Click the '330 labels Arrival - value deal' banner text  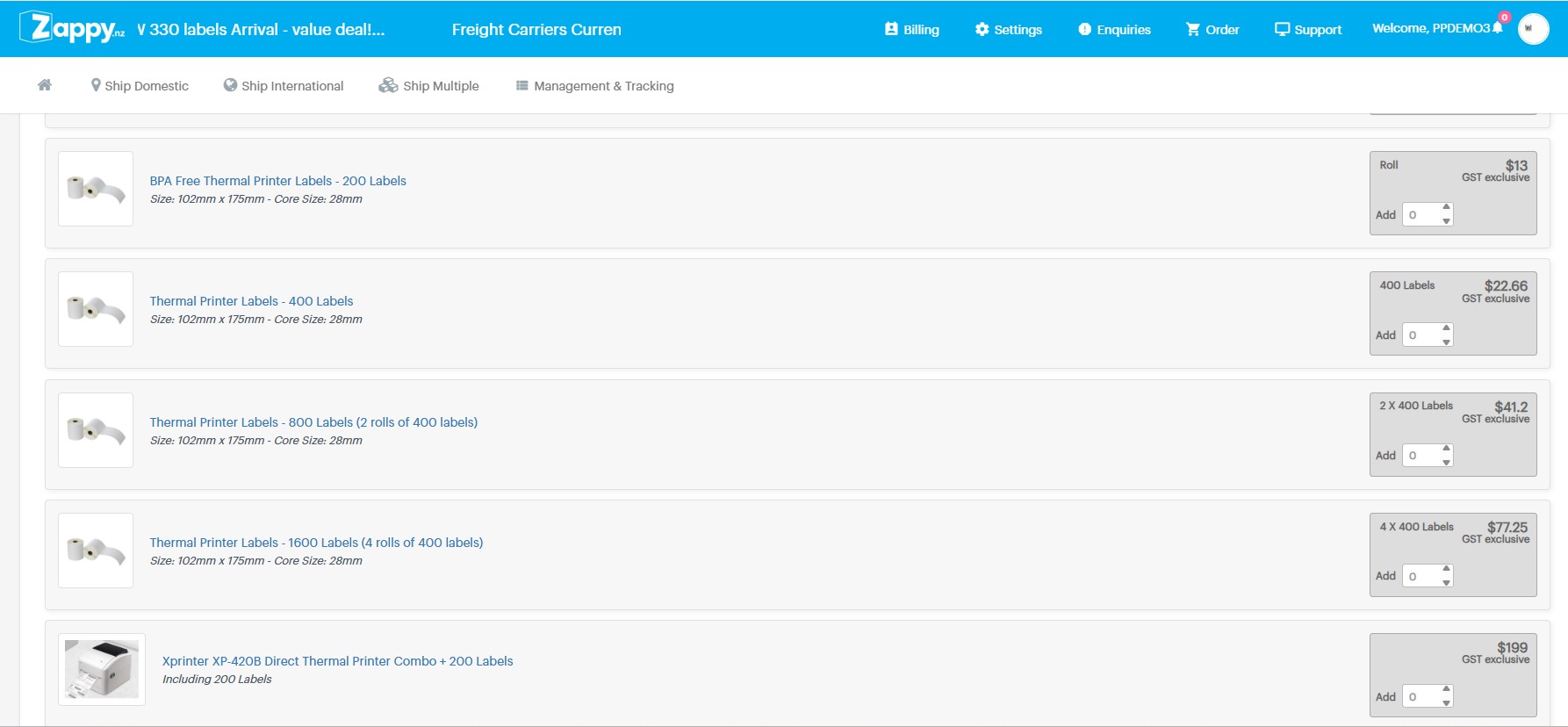[x=262, y=29]
